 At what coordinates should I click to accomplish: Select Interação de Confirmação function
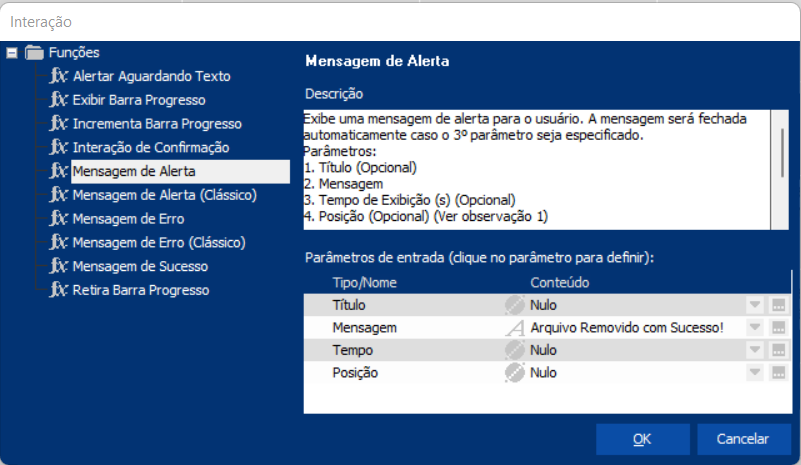click(x=150, y=147)
